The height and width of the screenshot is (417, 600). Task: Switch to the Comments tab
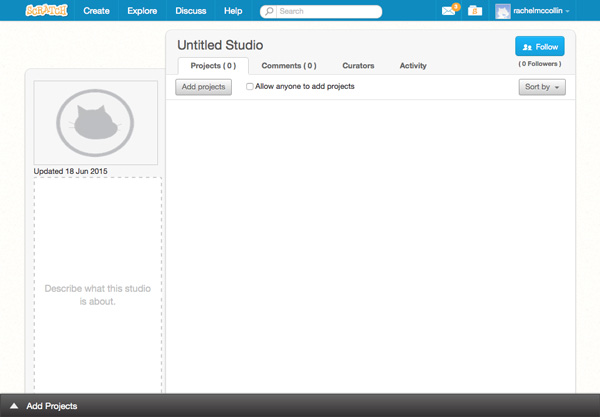pos(289,66)
